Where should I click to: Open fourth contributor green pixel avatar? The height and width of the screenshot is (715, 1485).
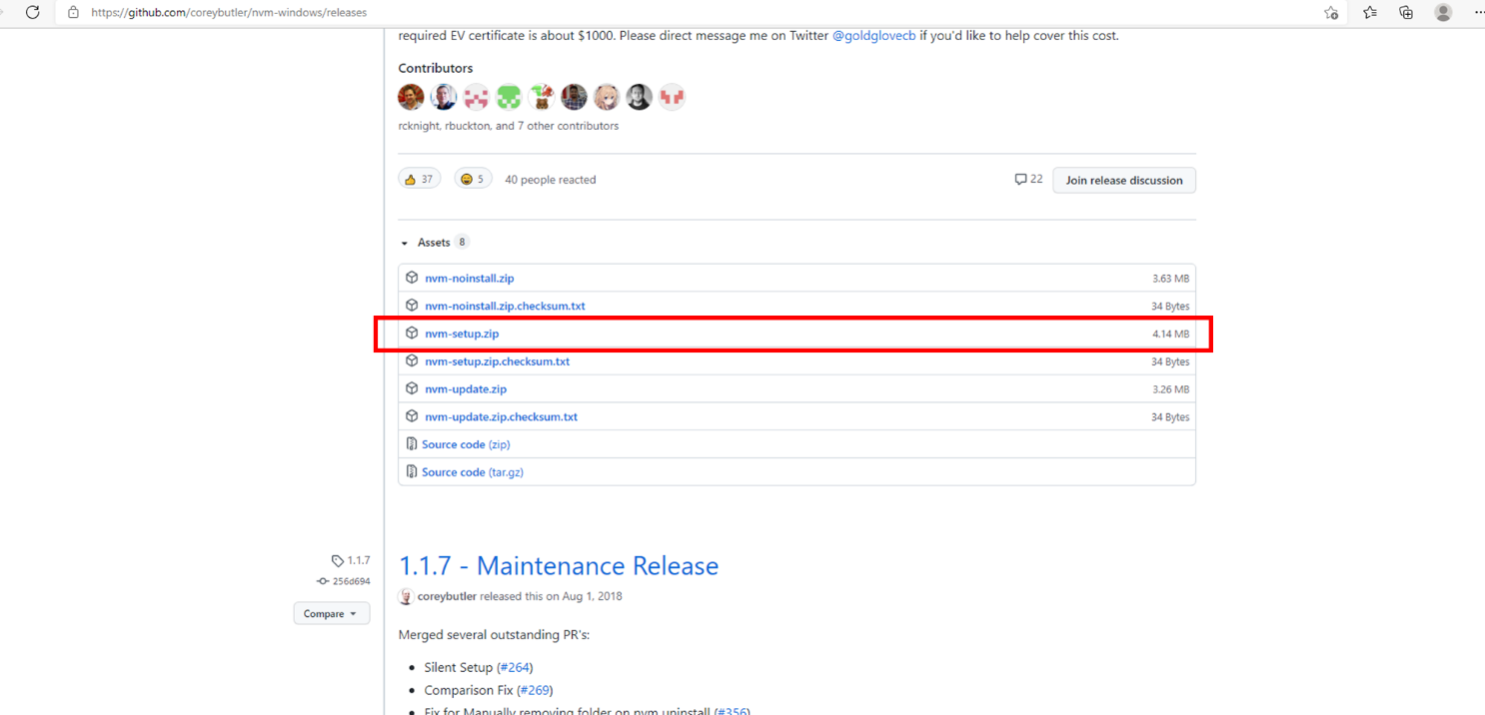tap(509, 97)
